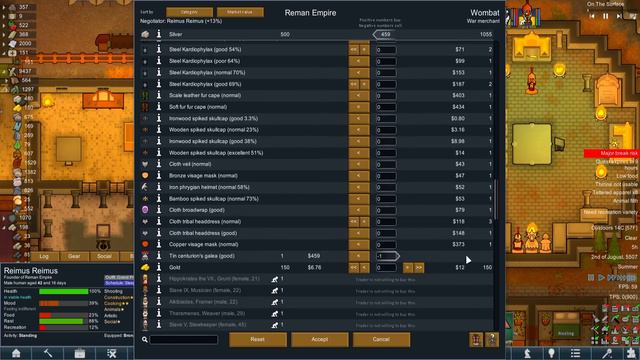This screenshot has width=640, height=360.
Task: Buy one Cloth veil (normal)
Action: pyautogui.click(x=359, y=164)
